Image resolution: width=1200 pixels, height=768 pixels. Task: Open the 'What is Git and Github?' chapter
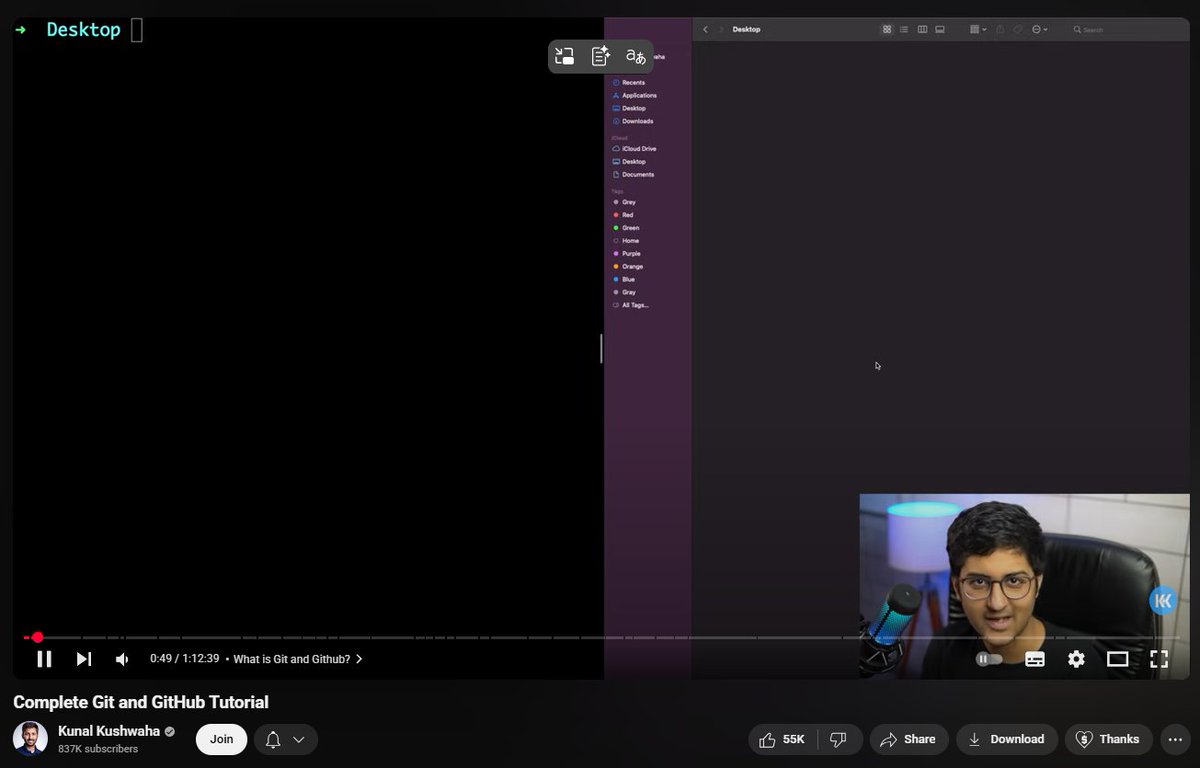point(293,659)
